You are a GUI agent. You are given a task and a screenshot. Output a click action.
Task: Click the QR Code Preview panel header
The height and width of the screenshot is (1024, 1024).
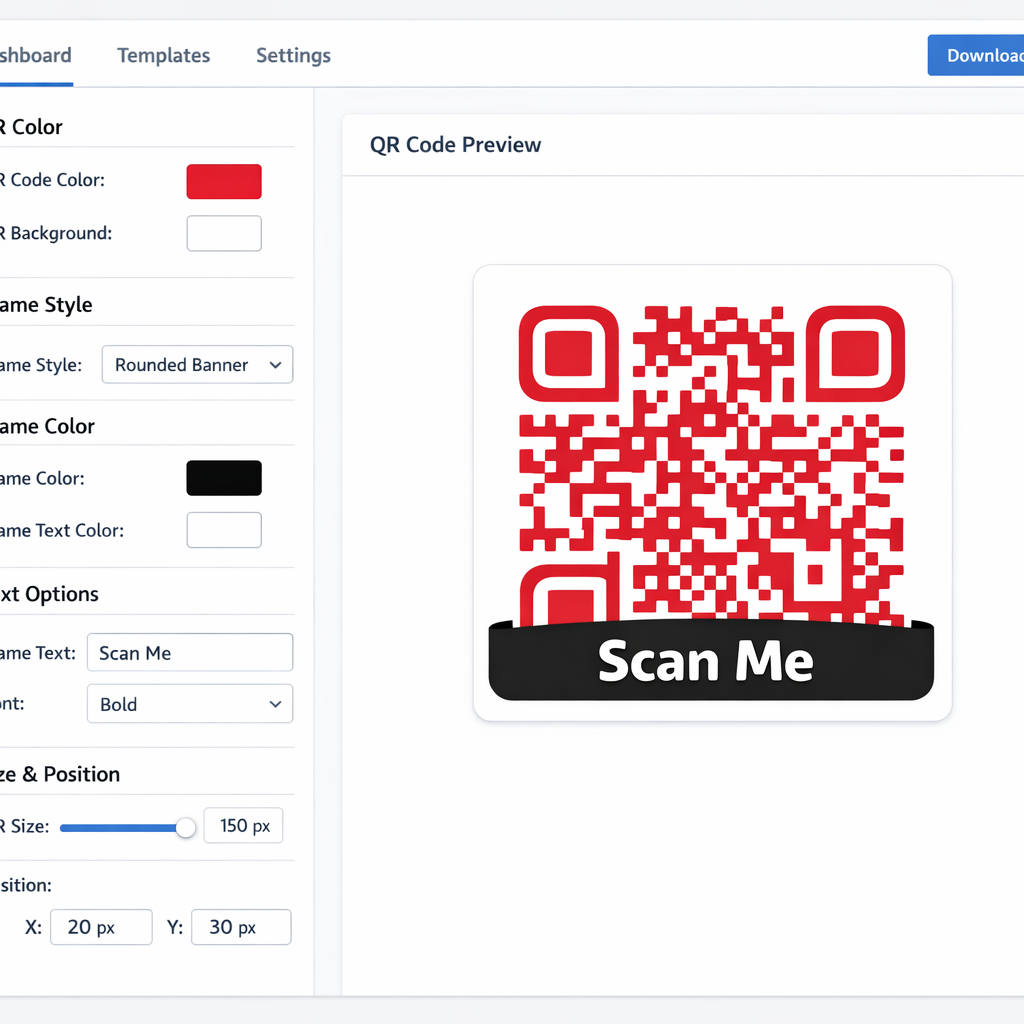455,144
